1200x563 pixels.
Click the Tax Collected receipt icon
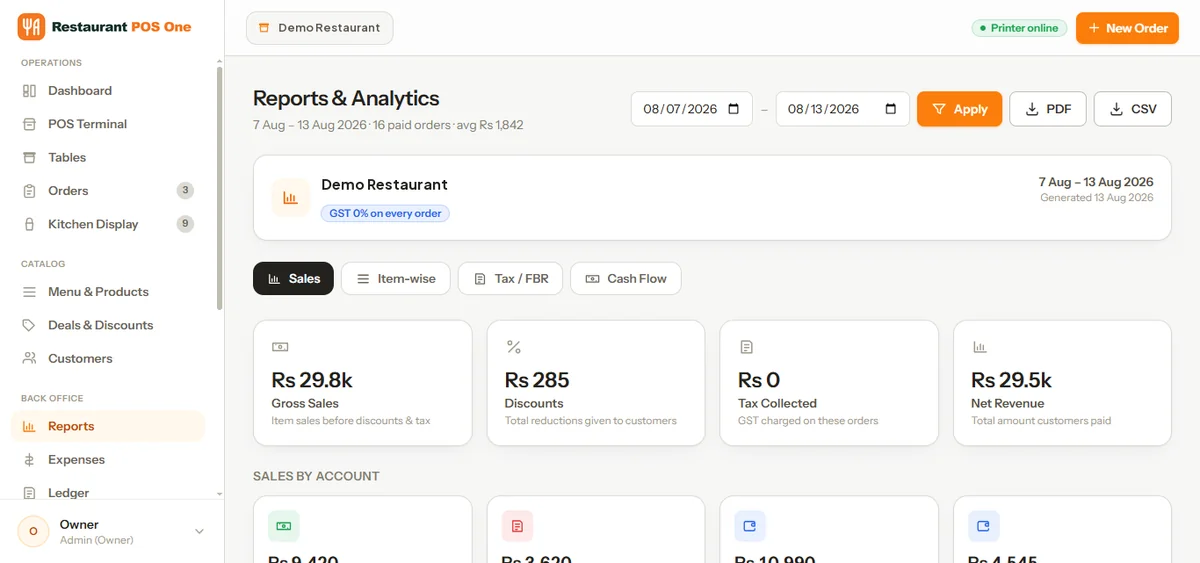pyautogui.click(x=746, y=347)
